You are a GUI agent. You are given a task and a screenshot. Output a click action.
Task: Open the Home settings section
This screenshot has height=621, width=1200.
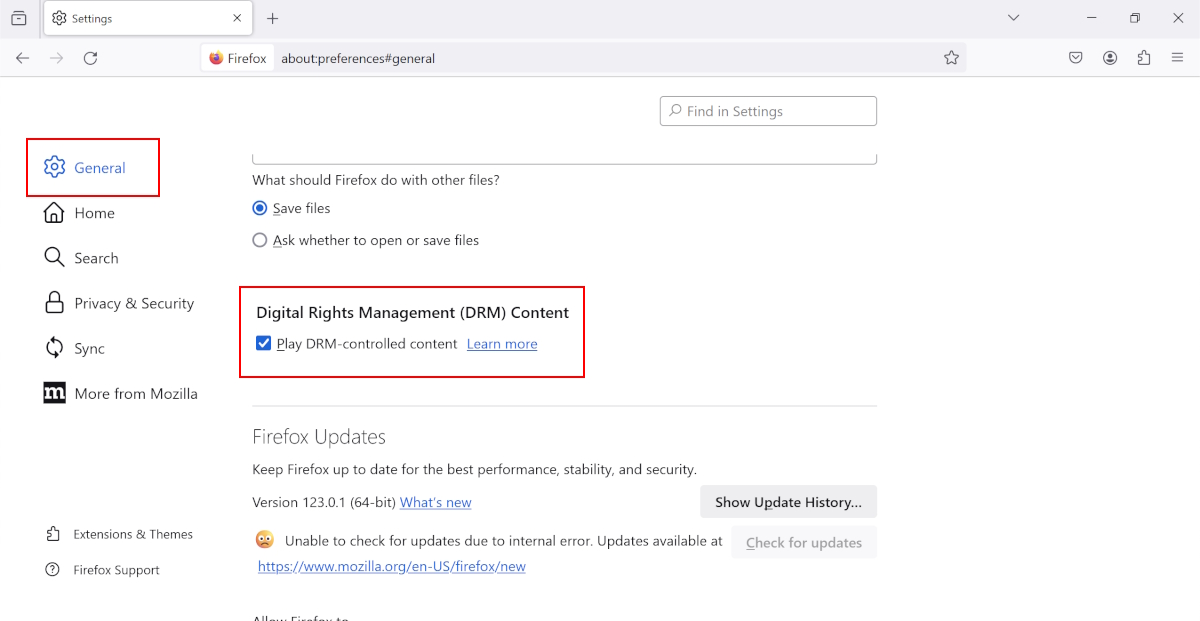click(x=94, y=212)
